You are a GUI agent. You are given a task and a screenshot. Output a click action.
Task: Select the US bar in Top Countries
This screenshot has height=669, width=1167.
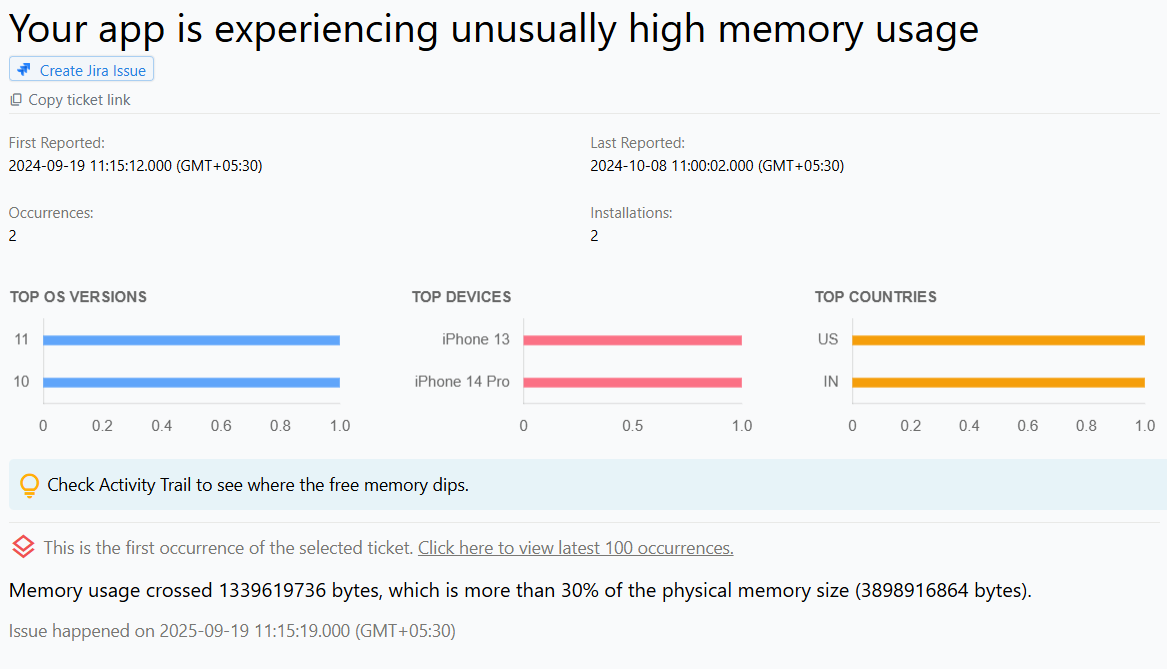click(x=997, y=339)
